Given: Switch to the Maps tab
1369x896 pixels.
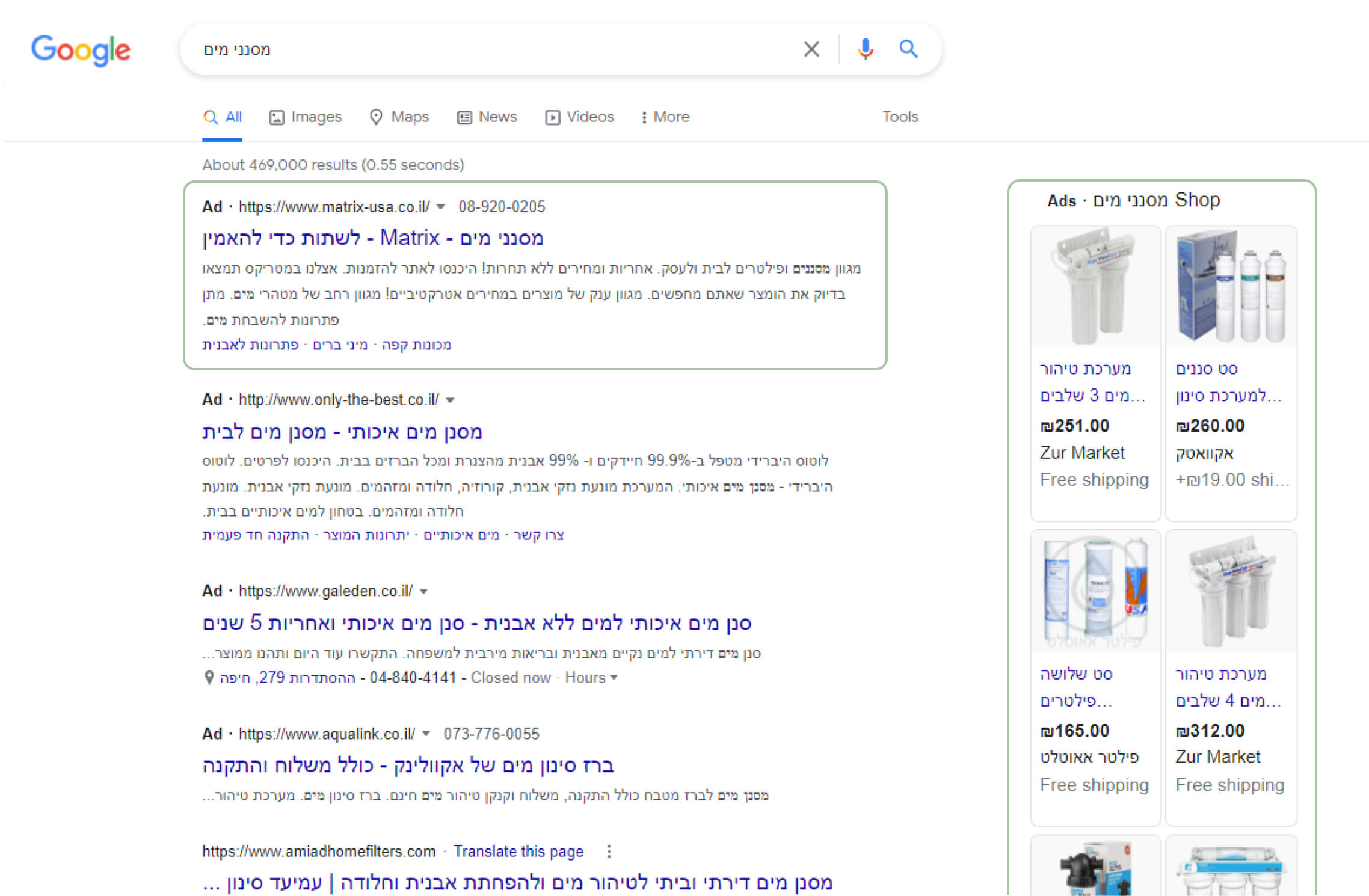Looking at the screenshot, I should 399,117.
